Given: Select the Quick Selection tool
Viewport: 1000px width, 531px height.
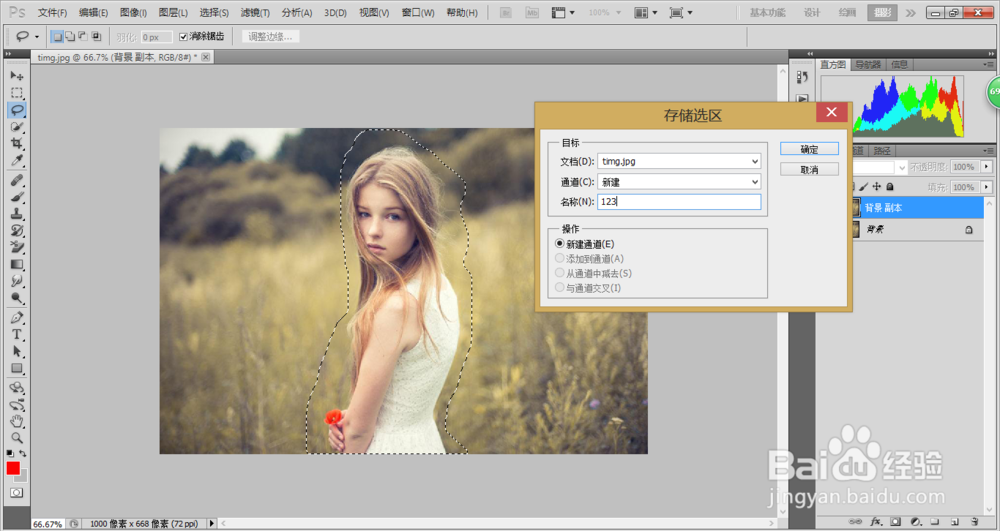Looking at the screenshot, I should [17, 127].
